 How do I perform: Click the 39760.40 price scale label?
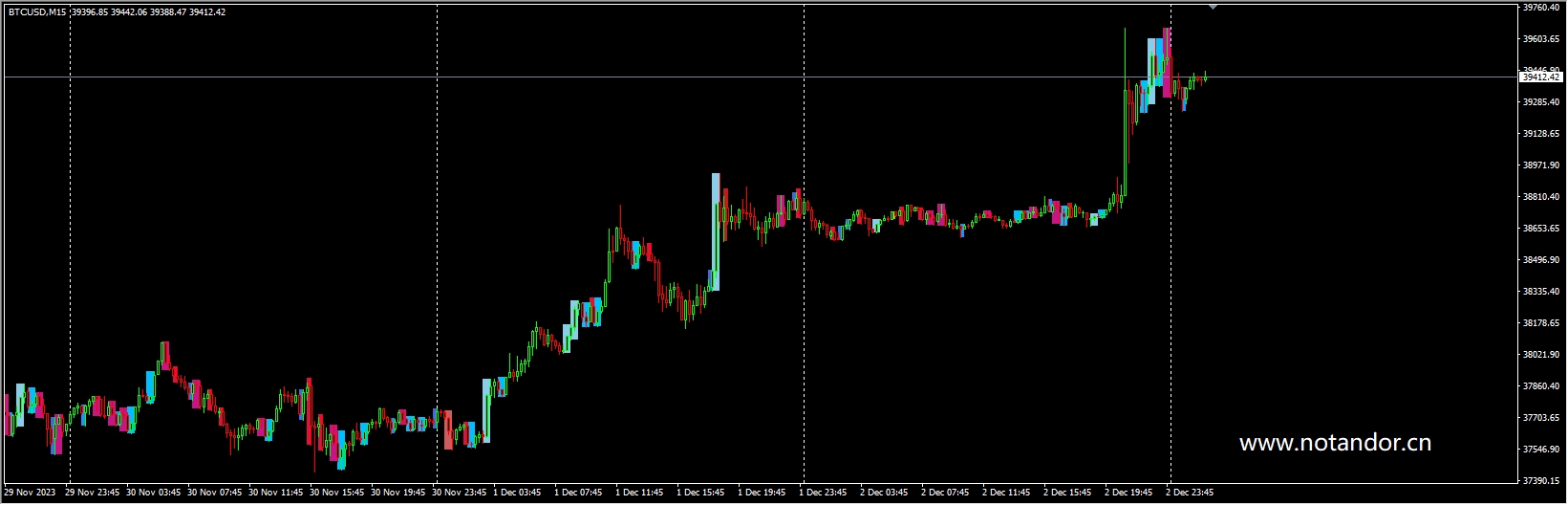[x=1540, y=8]
